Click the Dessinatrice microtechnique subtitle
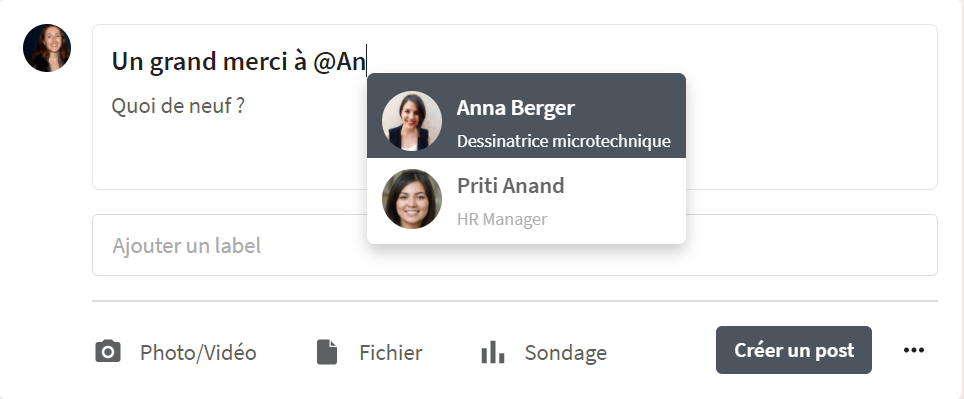 [x=563, y=141]
